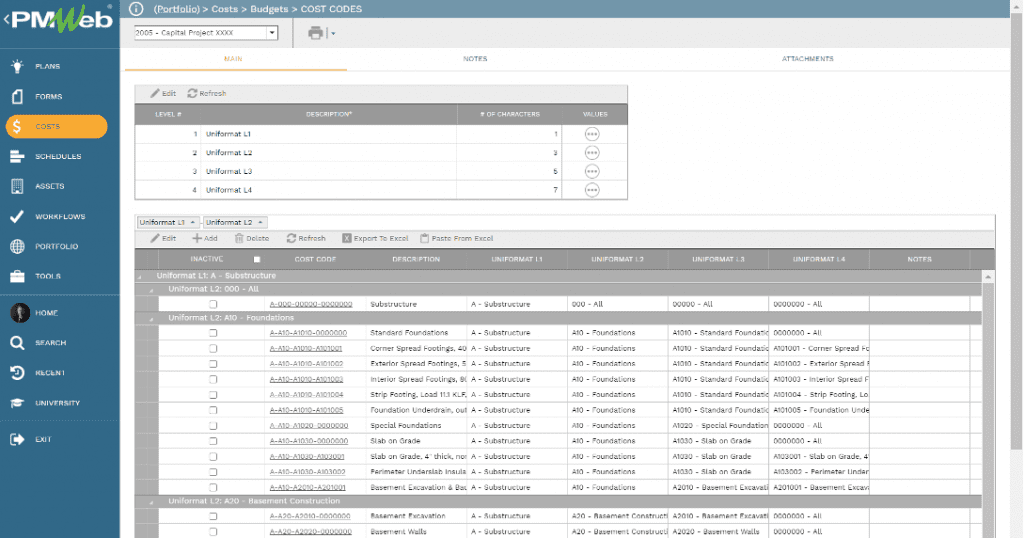Open the Portfolio globe icon
The width and height of the screenshot is (1024, 538).
pyautogui.click(x=17, y=246)
